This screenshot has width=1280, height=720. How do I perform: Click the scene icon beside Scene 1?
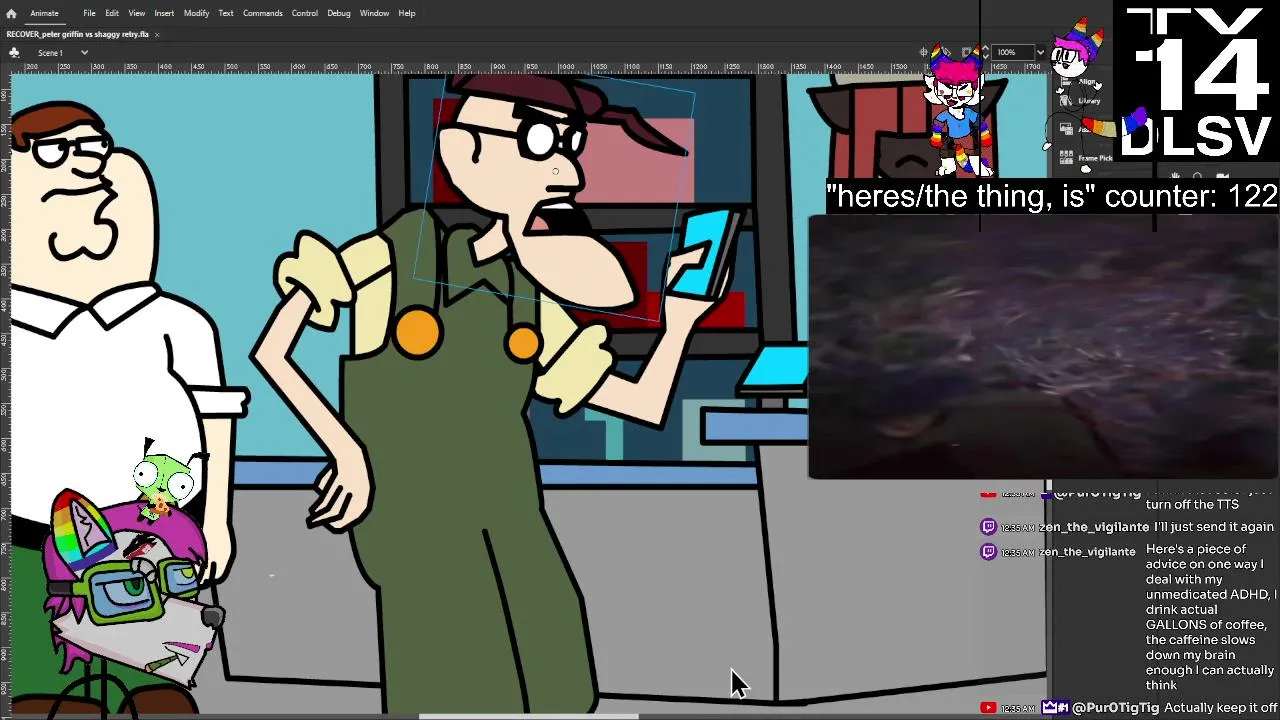(14, 52)
